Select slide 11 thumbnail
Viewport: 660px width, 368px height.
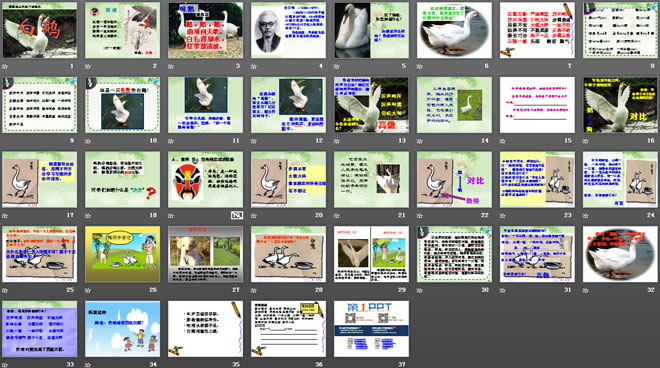coord(205,105)
